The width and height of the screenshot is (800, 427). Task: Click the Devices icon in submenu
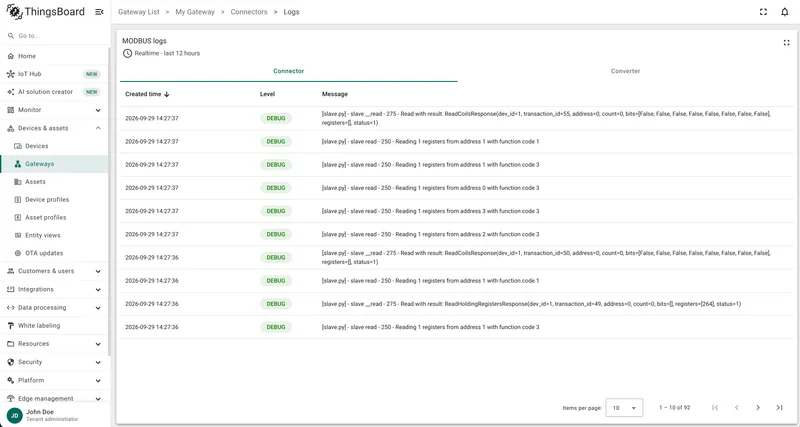(x=18, y=146)
